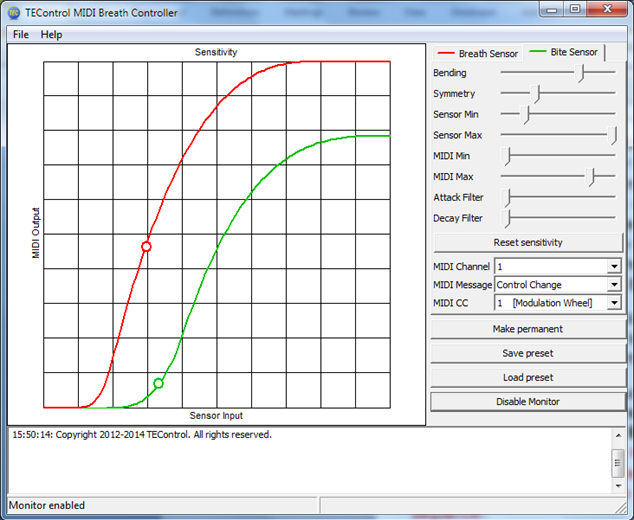Switch to the Breath Sensor tab
Screen dimensions: 634x520
coord(478,53)
